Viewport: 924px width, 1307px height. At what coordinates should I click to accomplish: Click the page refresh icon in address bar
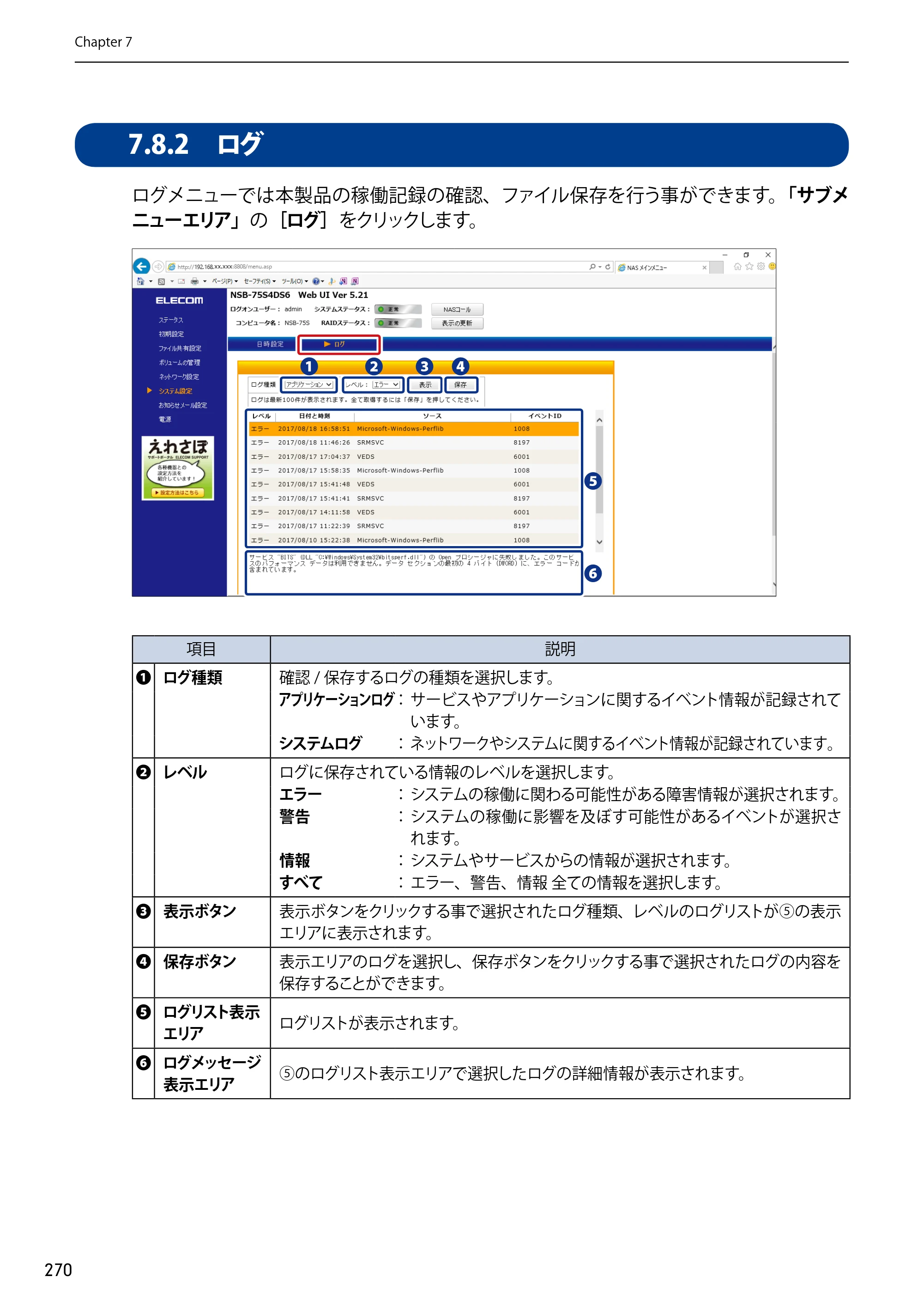click(x=608, y=267)
